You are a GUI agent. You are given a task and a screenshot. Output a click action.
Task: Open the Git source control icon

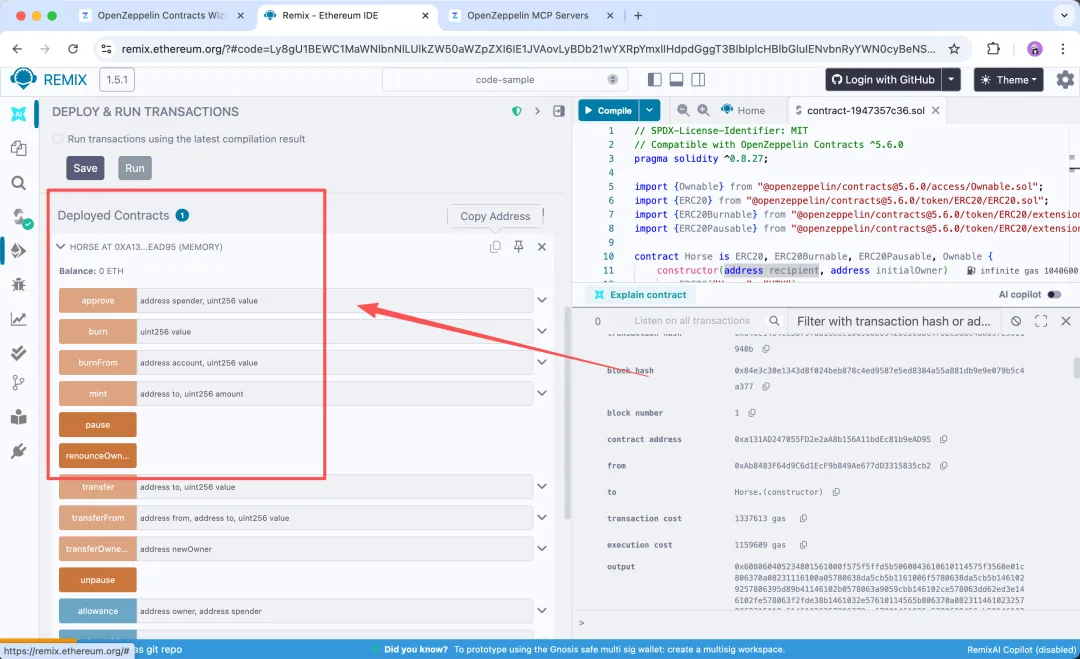click(x=19, y=383)
